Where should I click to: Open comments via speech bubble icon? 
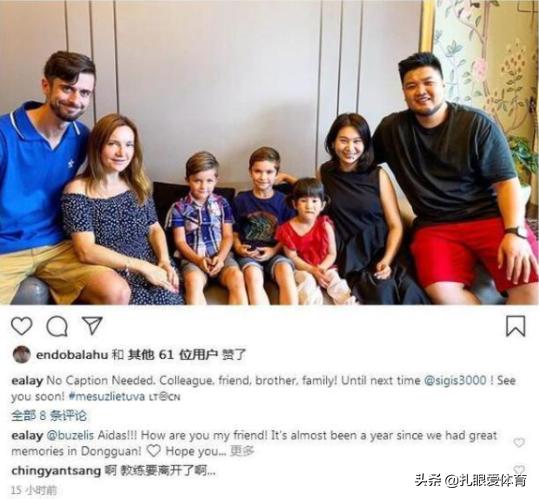57,326
